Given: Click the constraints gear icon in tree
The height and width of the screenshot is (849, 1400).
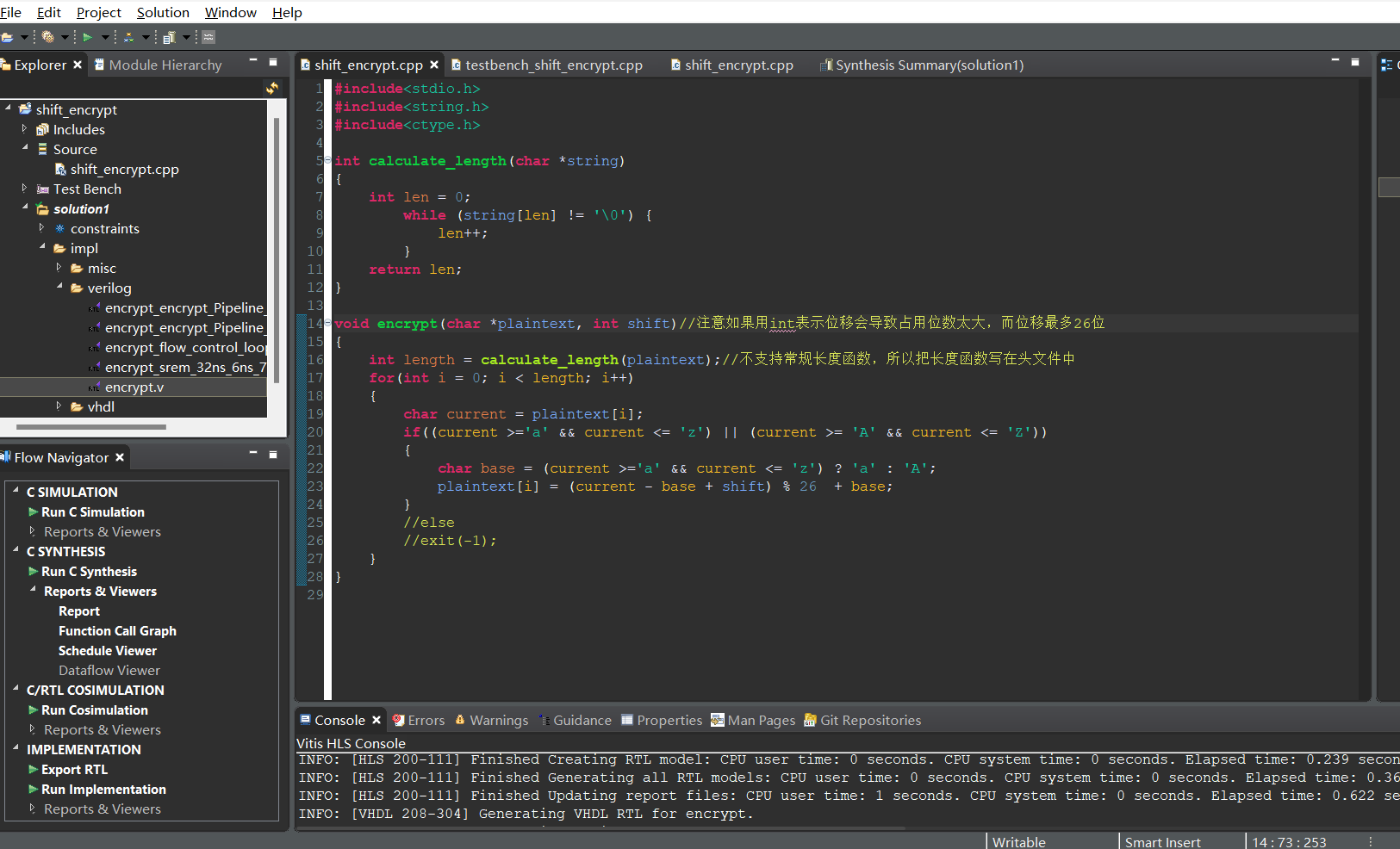Looking at the screenshot, I should [x=59, y=228].
